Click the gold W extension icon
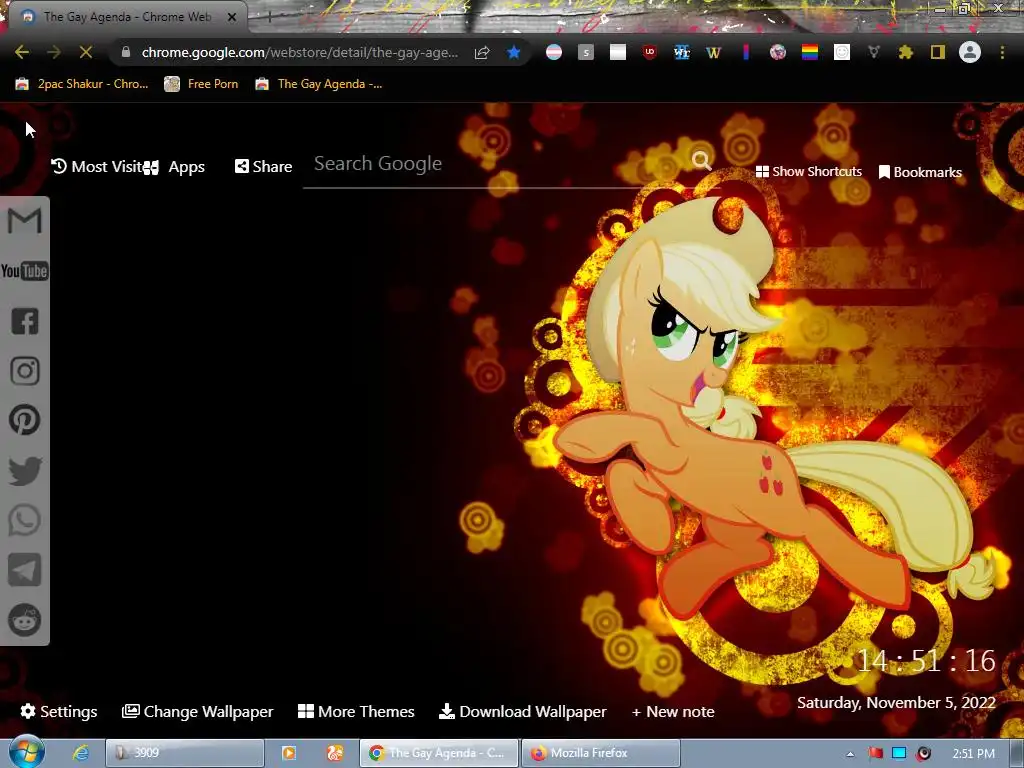 click(x=713, y=52)
